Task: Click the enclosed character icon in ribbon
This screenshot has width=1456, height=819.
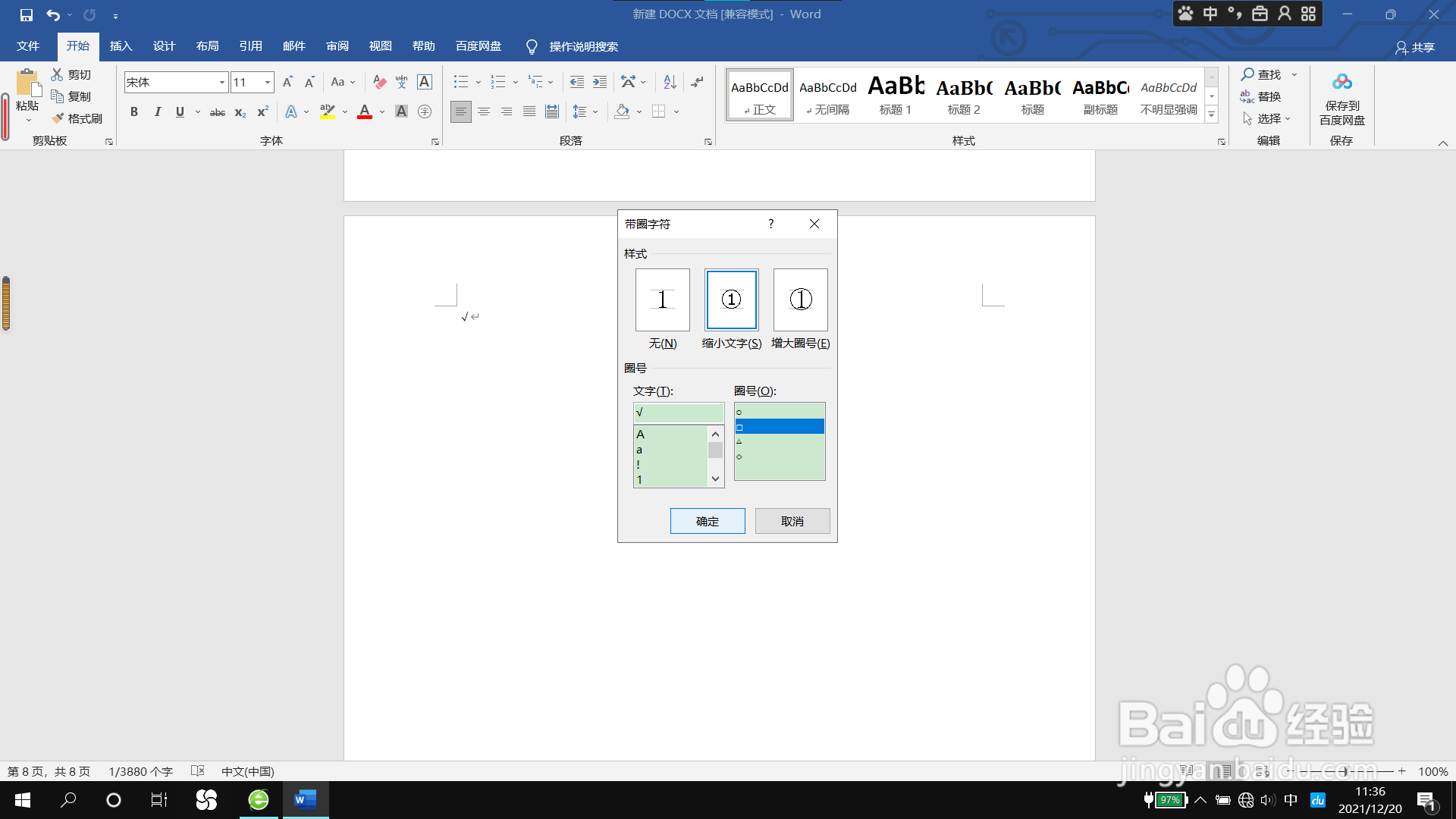Action: pos(425,112)
